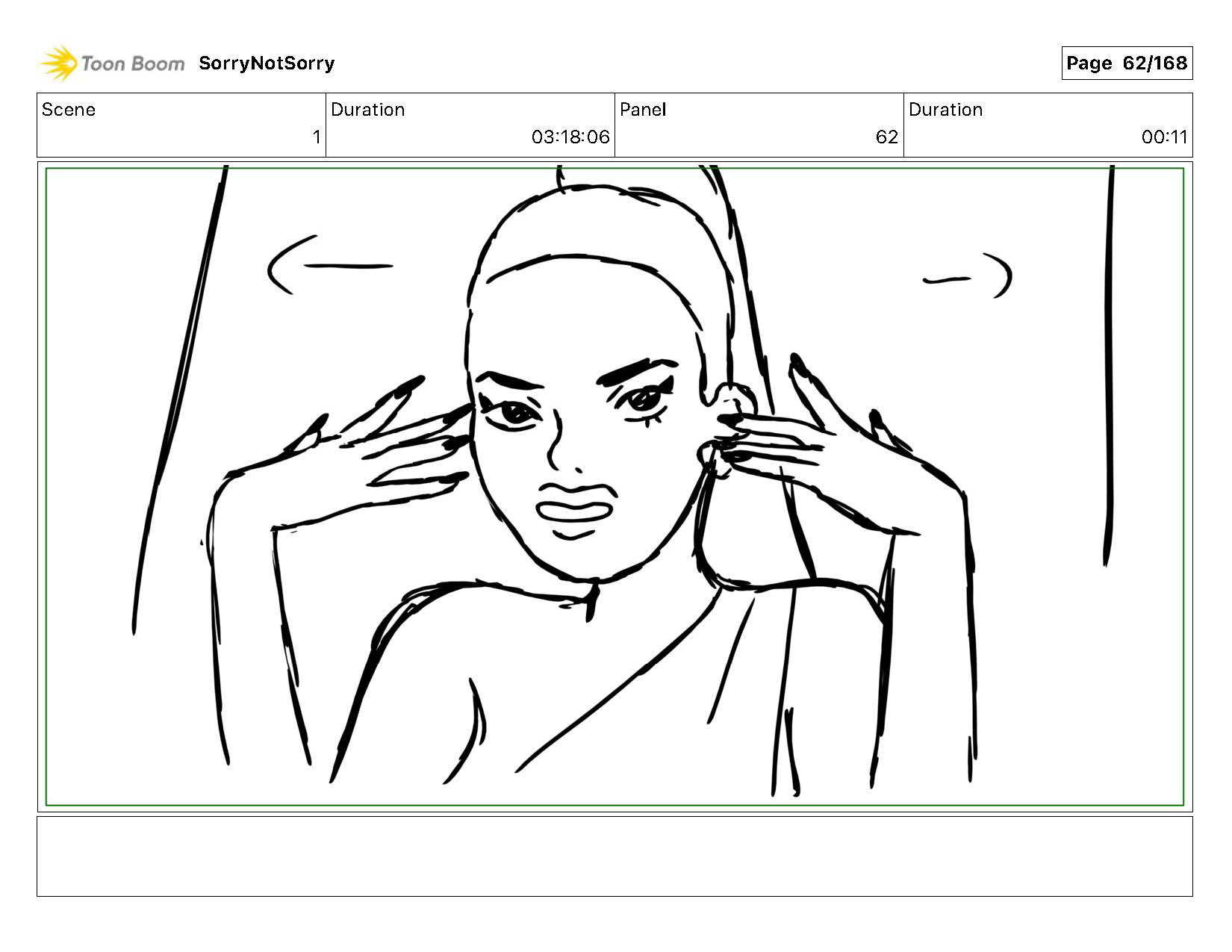Select the SorryNotSorry project title

[x=267, y=63]
